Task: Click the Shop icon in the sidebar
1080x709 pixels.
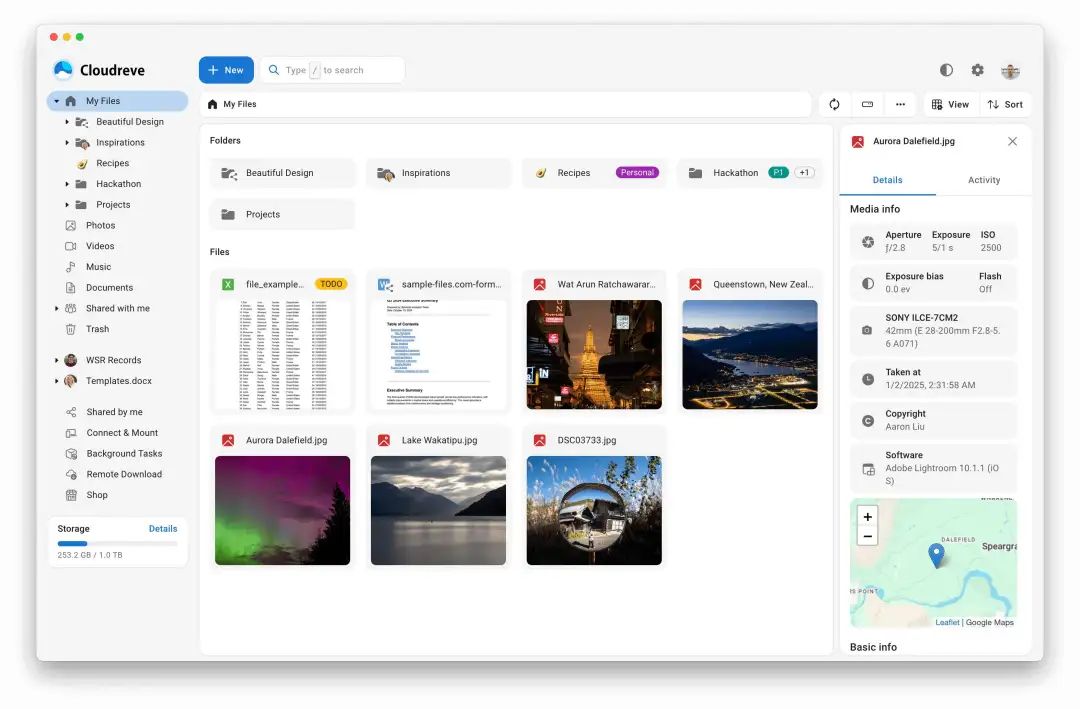Action: [71, 495]
